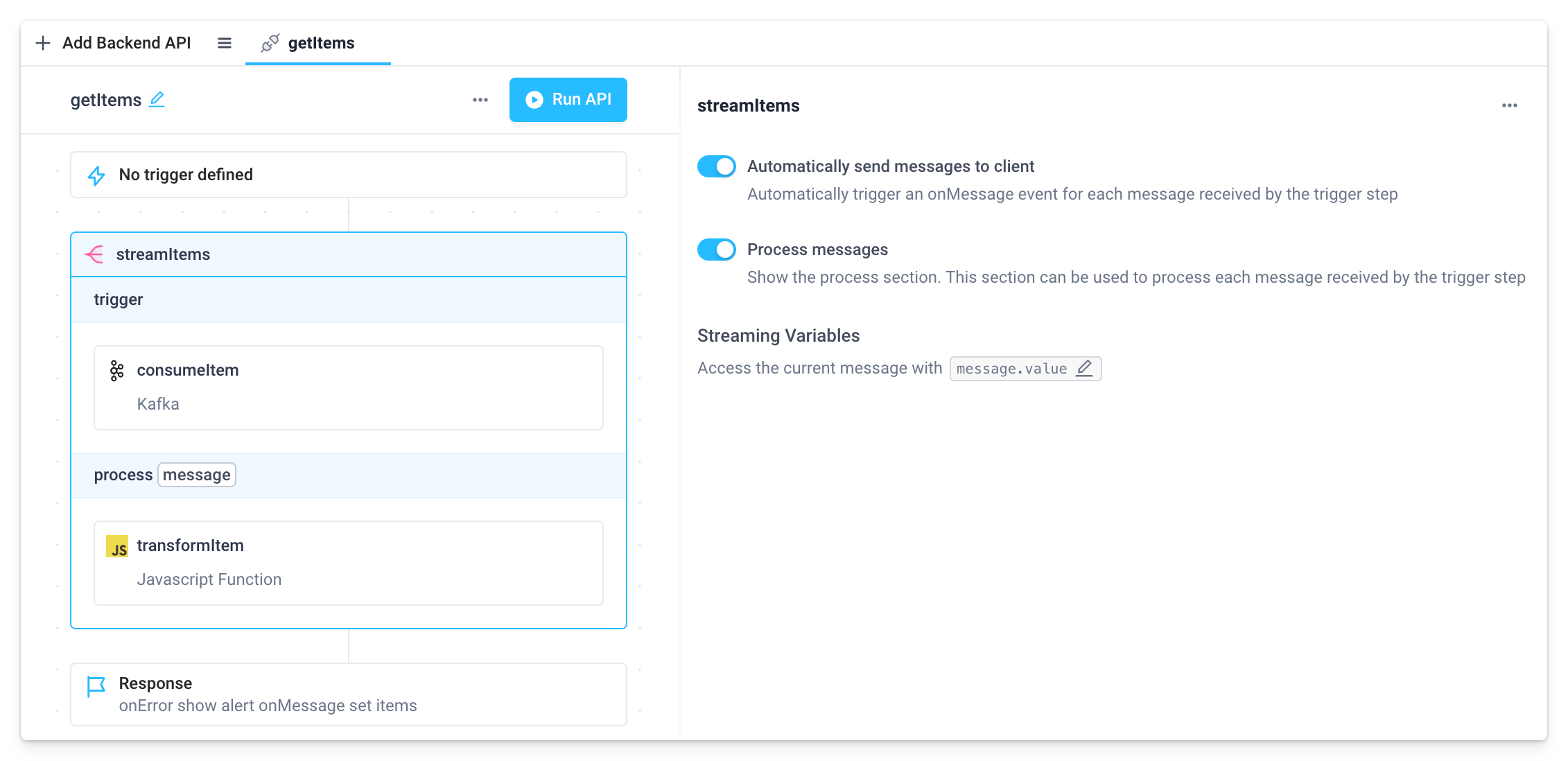Click the Run API button
The height and width of the screenshot is (761, 1568).
[568, 100]
